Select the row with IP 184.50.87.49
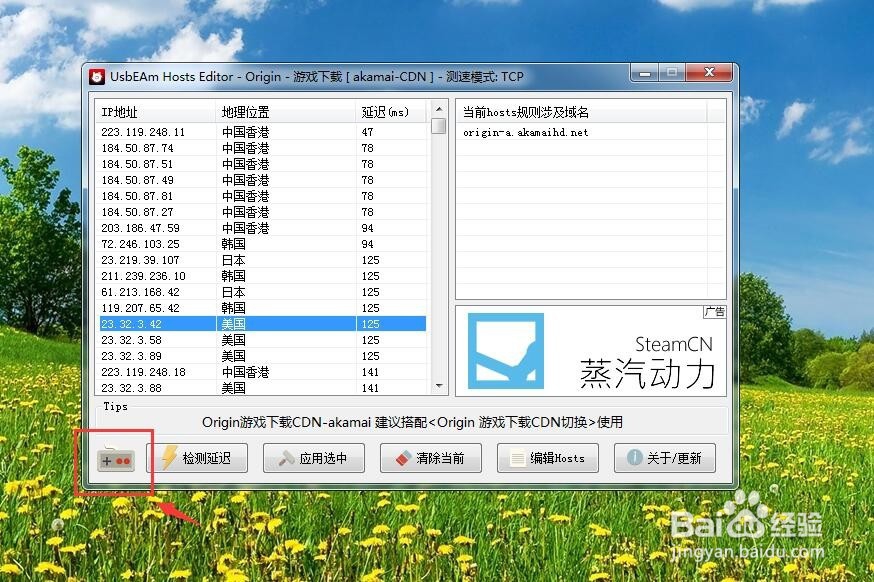874x582 pixels. [x=263, y=180]
